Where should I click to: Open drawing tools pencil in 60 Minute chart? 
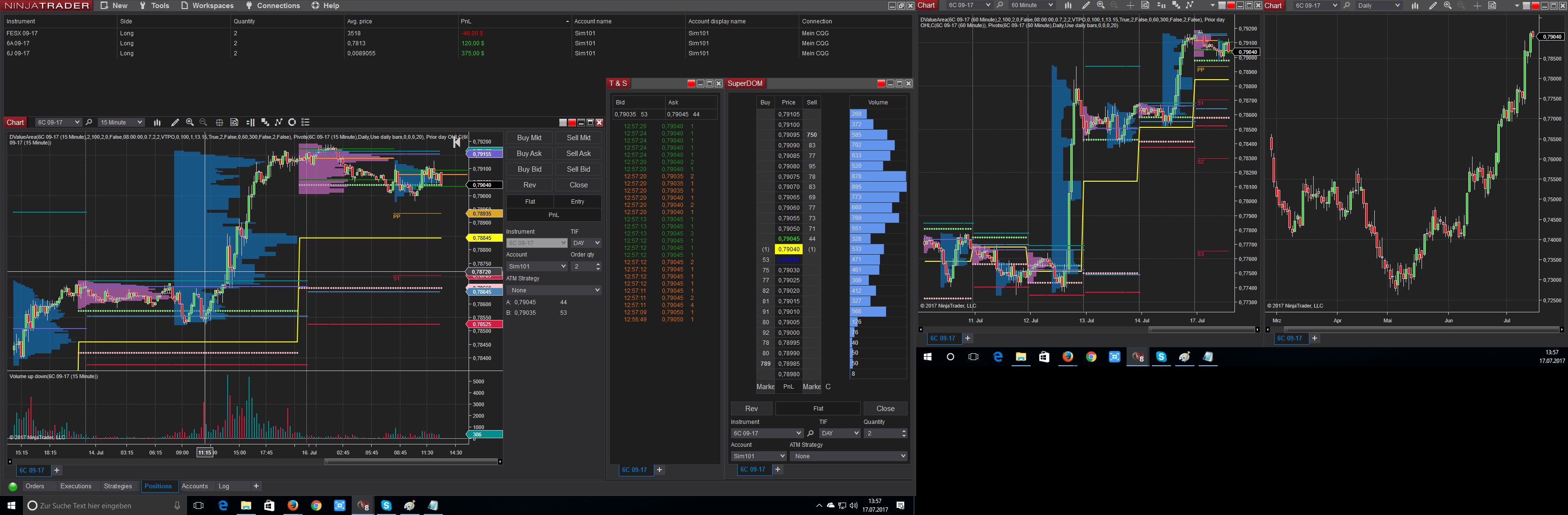click(x=1086, y=5)
